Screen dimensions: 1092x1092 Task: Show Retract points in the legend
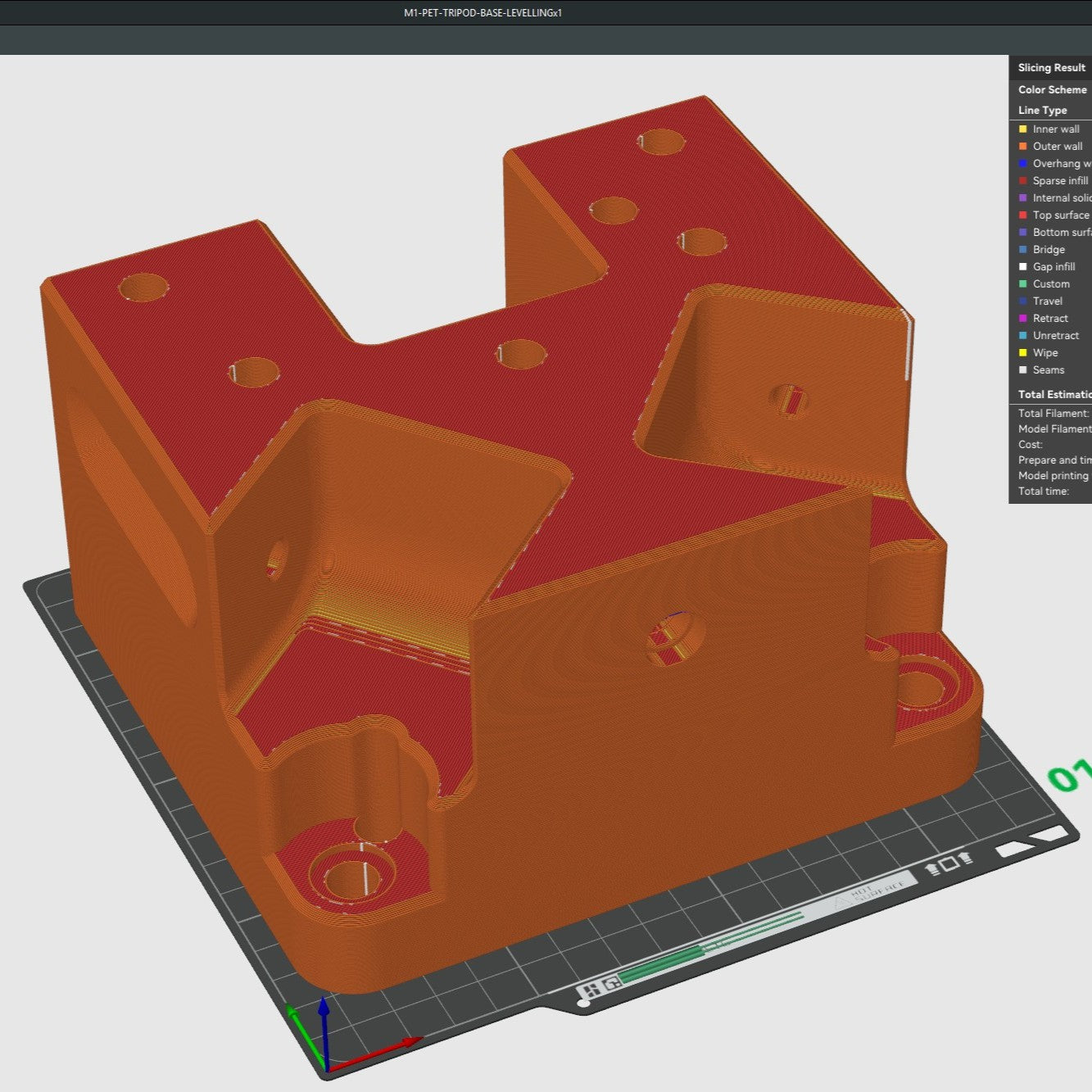[x=1044, y=318]
